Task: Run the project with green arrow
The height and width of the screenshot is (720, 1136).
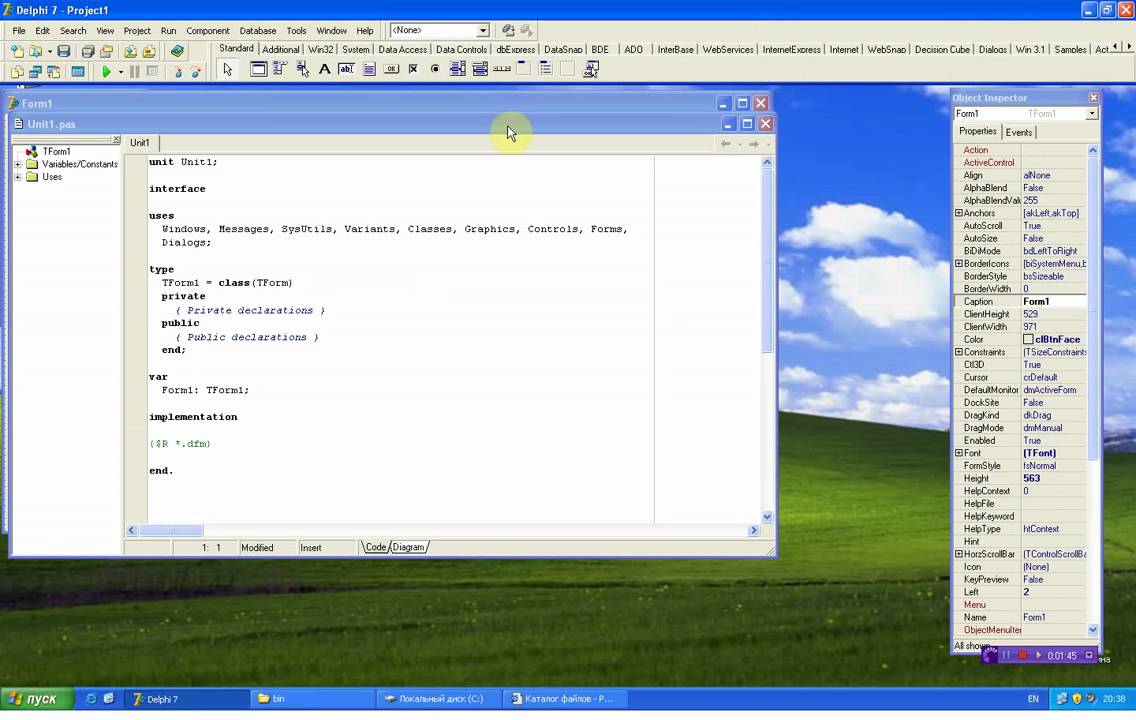Action: coord(106,72)
